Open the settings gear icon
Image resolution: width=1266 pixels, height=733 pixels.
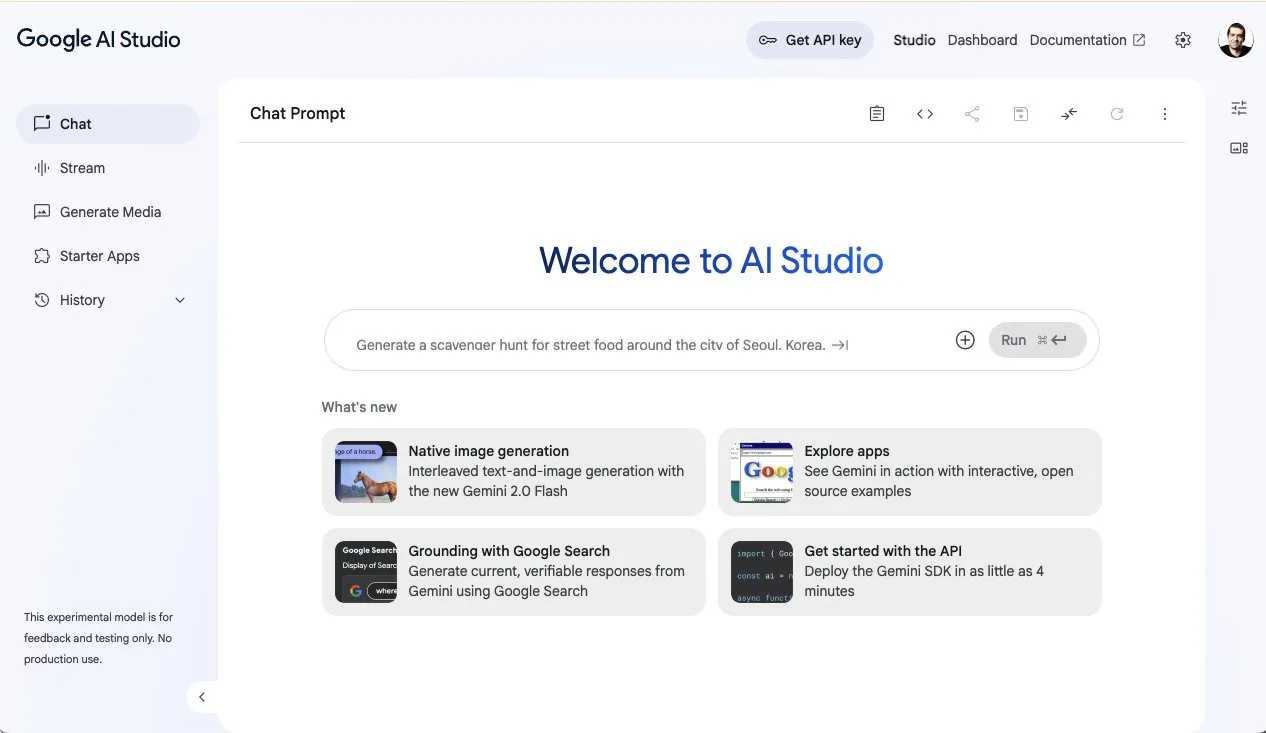tap(1183, 40)
